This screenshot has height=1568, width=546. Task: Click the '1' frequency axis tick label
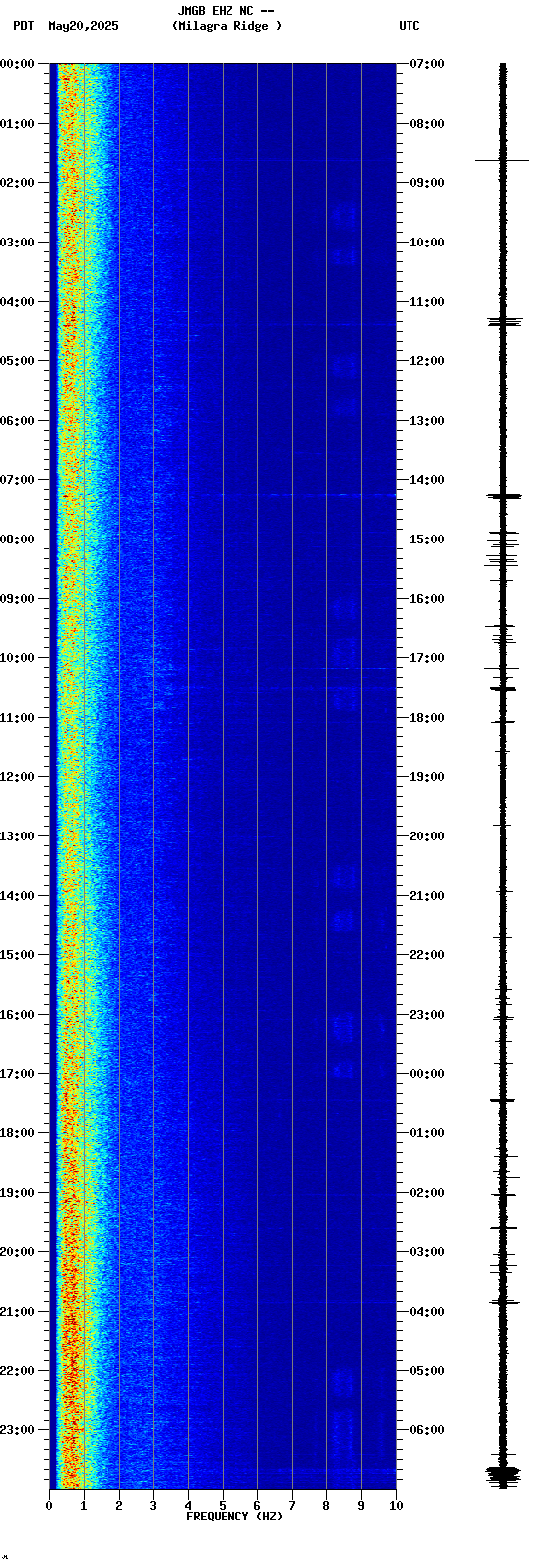pos(84,1506)
